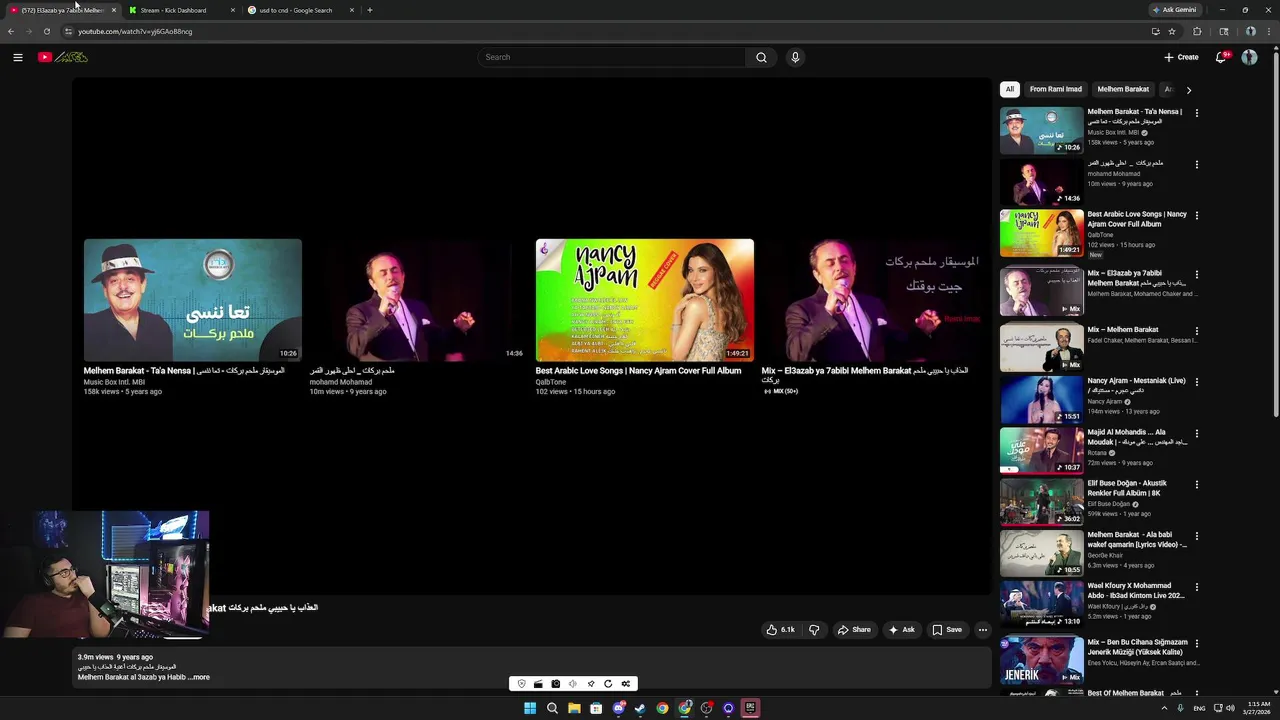Open the YouTube guide hamburger menu

point(18,57)
